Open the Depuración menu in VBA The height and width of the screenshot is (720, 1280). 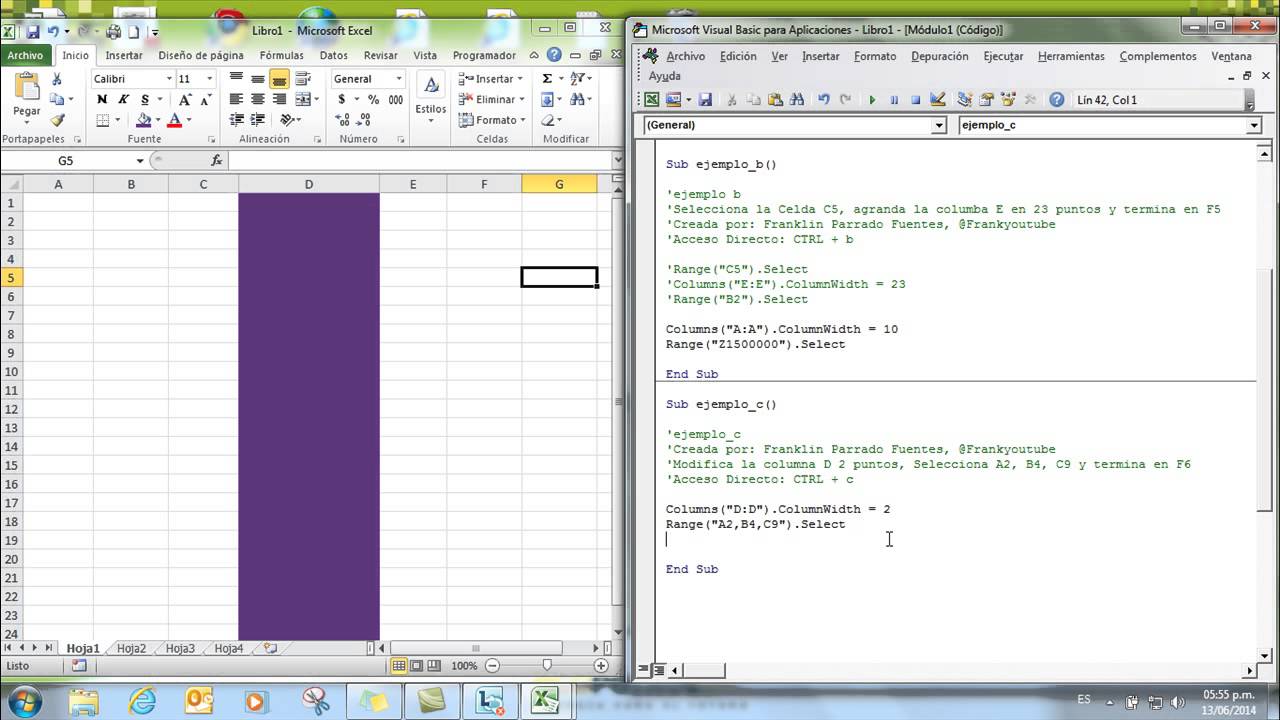[939, 56]
